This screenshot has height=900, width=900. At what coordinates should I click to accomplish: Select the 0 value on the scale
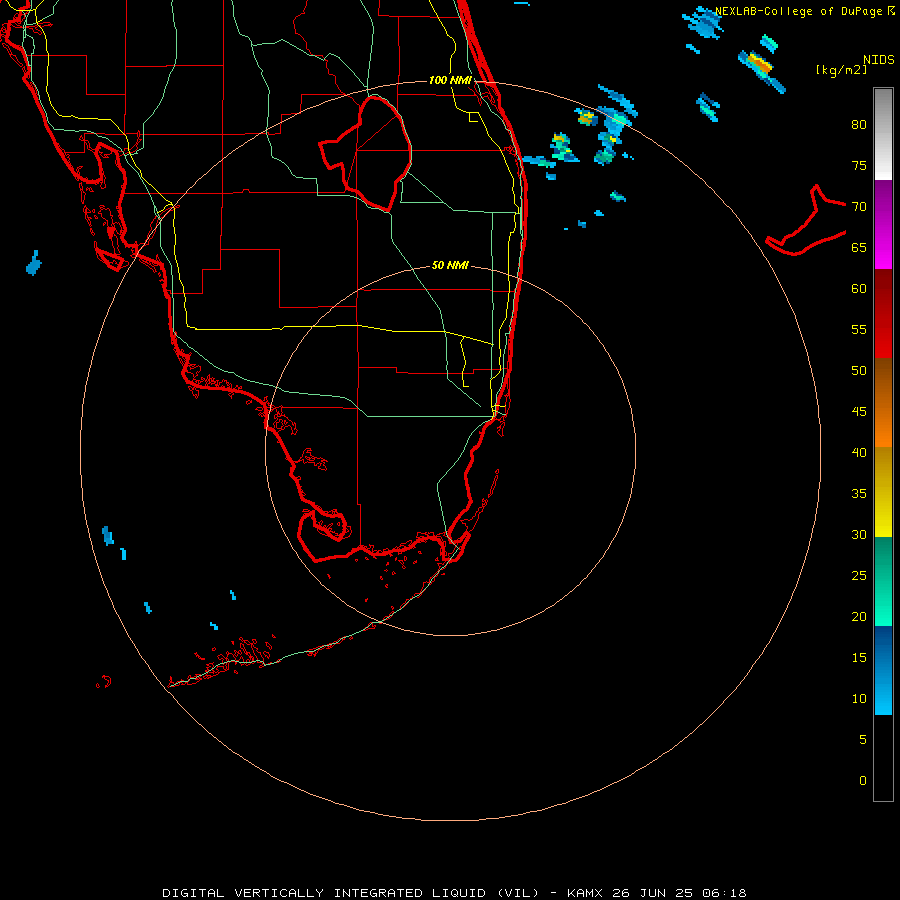[x=863, y=781]
